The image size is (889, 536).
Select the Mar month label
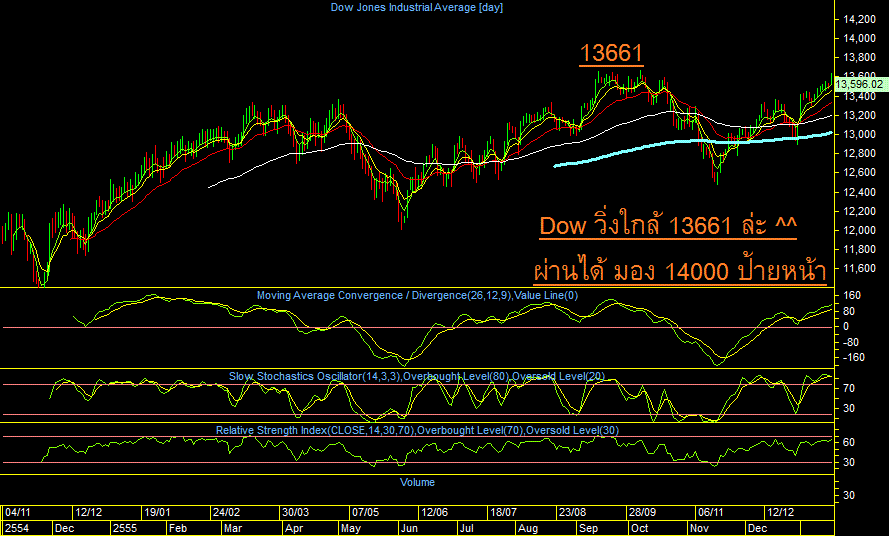232,528
